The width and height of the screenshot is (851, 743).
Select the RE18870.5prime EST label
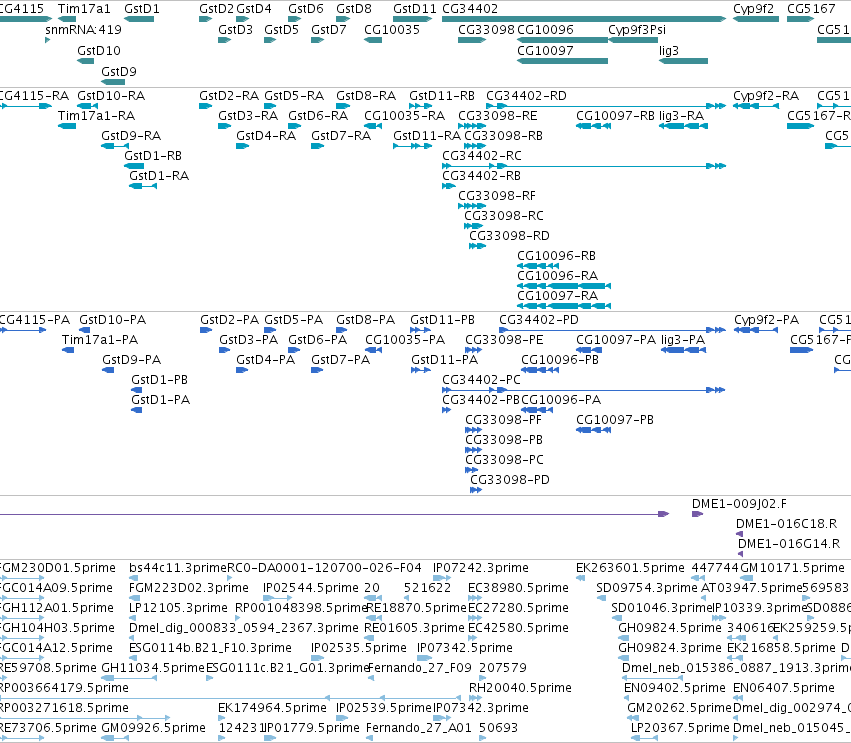pos(417,608)
